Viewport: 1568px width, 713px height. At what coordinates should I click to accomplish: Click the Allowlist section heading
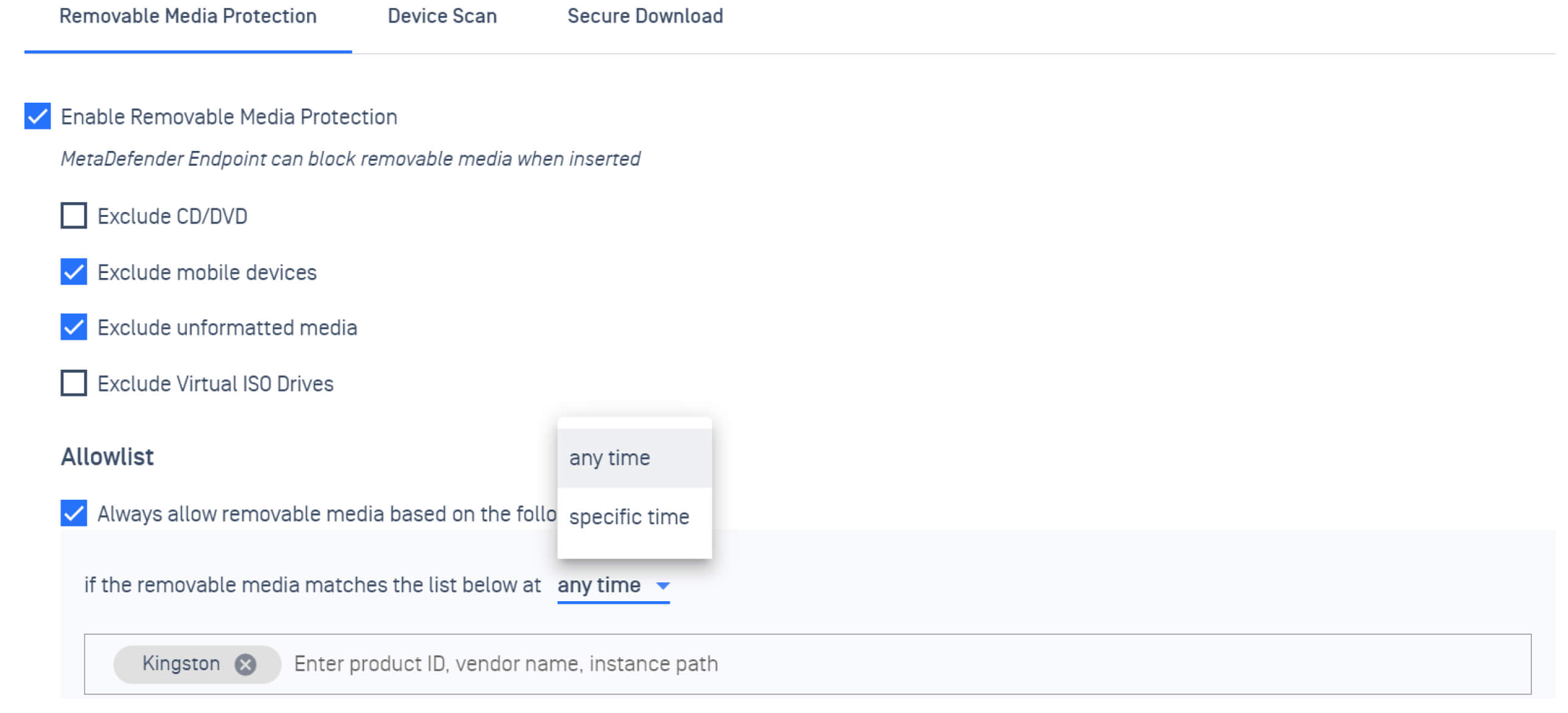(107, 457)
